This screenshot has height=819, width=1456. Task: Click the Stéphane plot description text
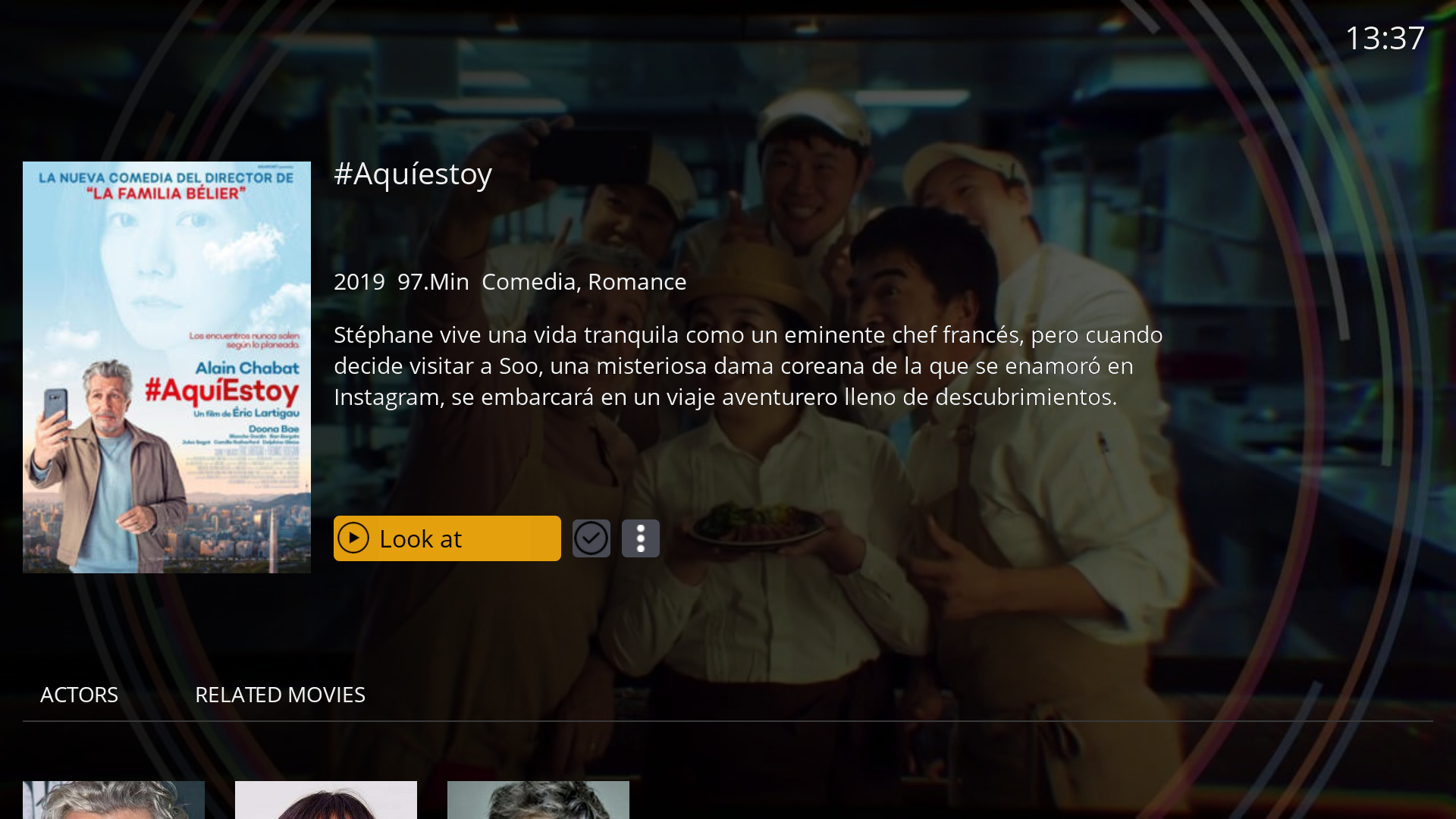pyautogui.click(x=748, y=366)
